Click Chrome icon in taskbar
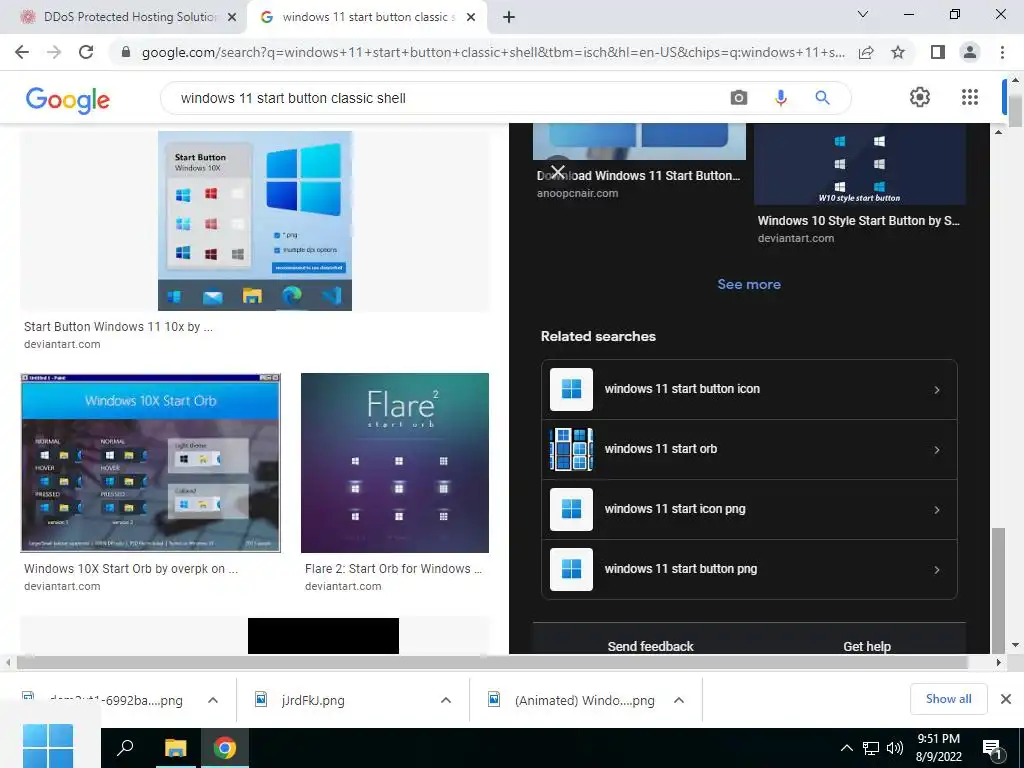The image size is (1024, 768). coord(225,748)
